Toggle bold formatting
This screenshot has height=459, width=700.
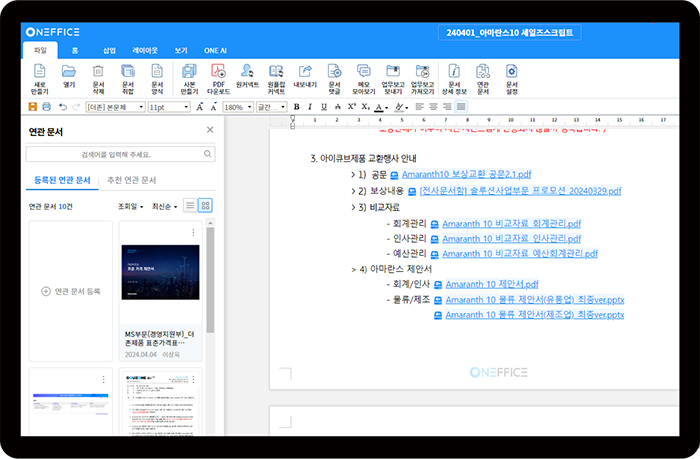296,107
